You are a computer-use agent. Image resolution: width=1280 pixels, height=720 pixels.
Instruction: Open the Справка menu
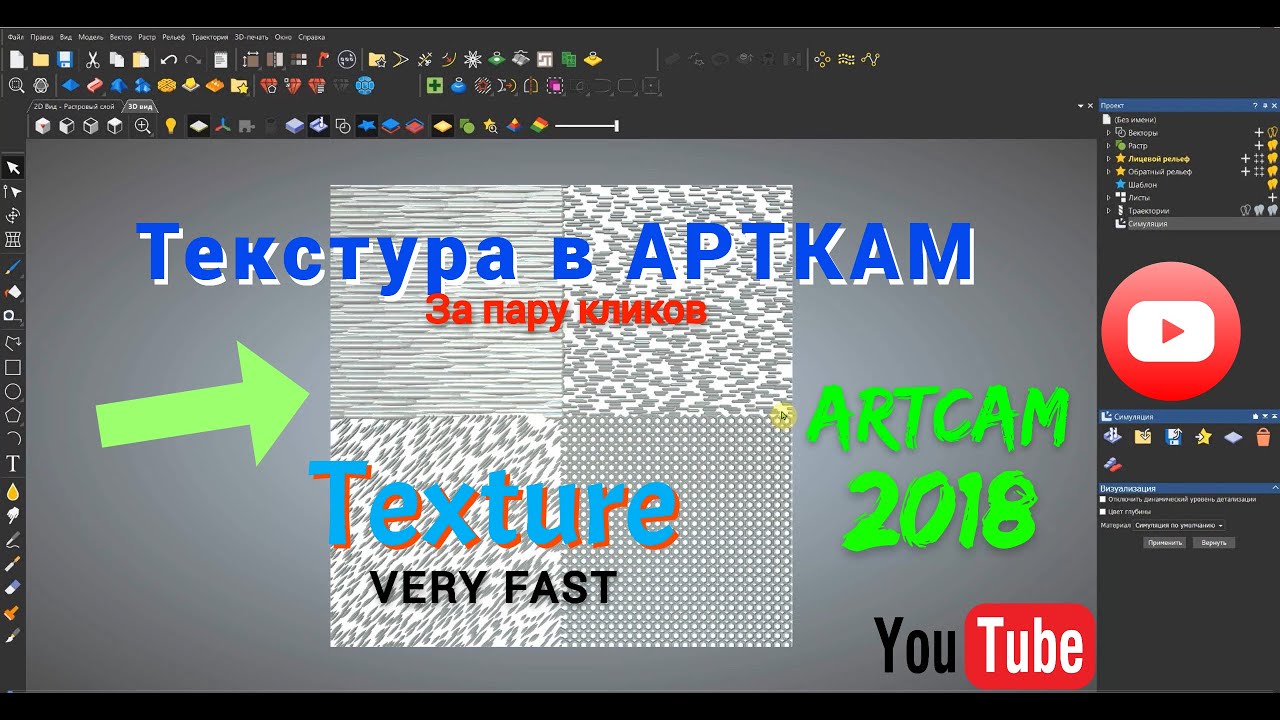pos(311,37)
